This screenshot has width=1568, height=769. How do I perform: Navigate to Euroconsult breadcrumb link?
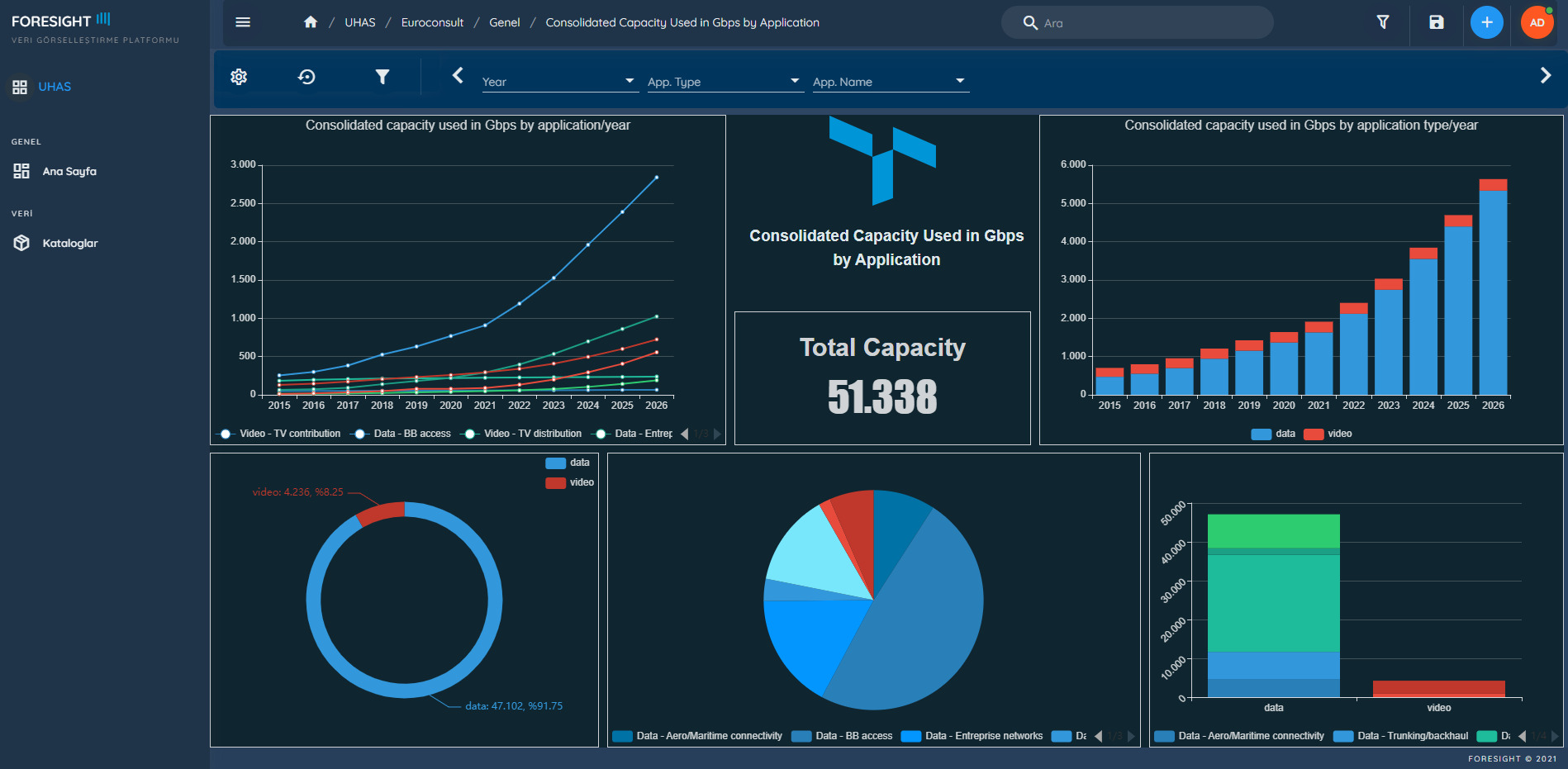click(x=432, y=22)
